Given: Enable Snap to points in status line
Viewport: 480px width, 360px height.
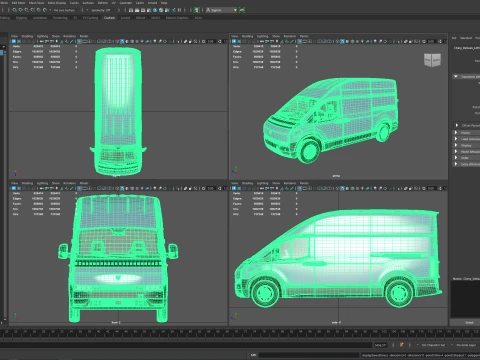Looking at the screenshot, I should [26, 10].
